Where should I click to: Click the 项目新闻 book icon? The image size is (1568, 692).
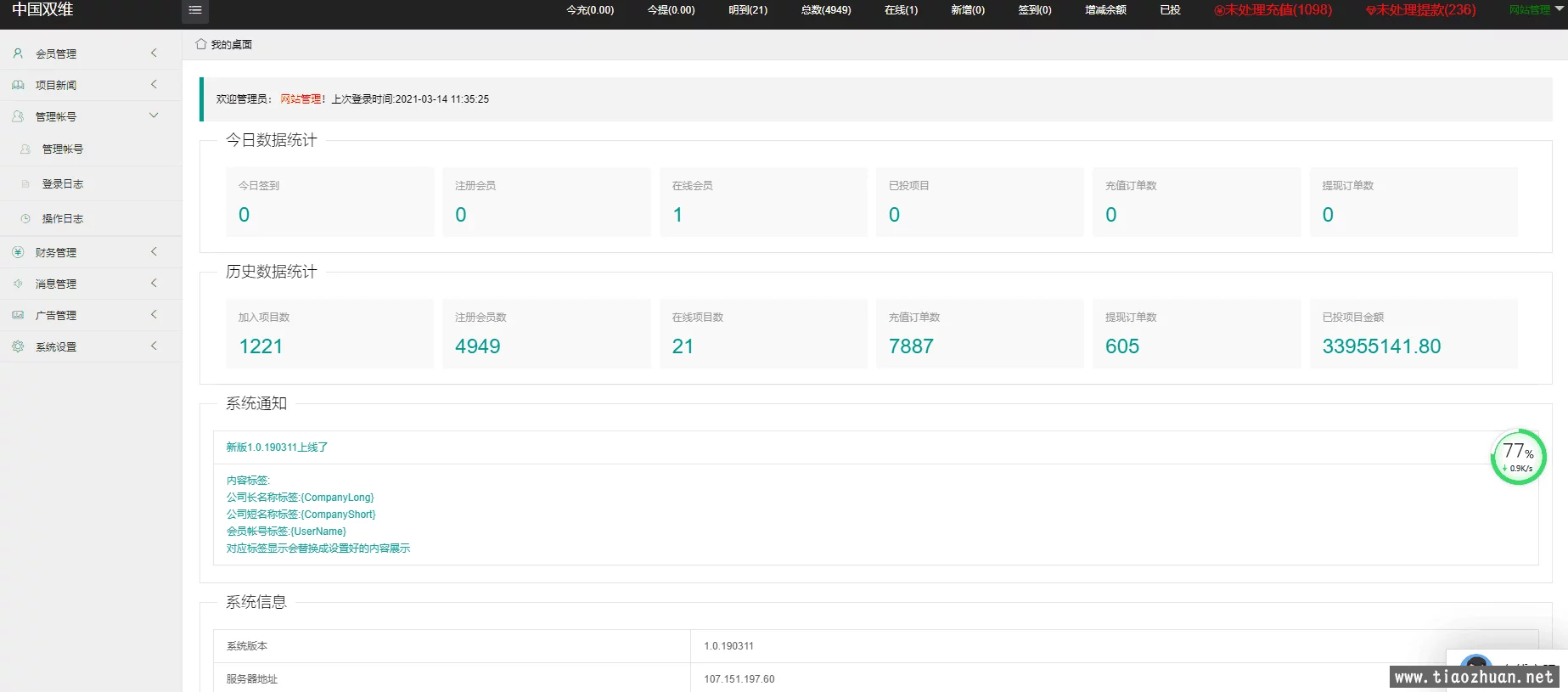(x=18, y=85)
